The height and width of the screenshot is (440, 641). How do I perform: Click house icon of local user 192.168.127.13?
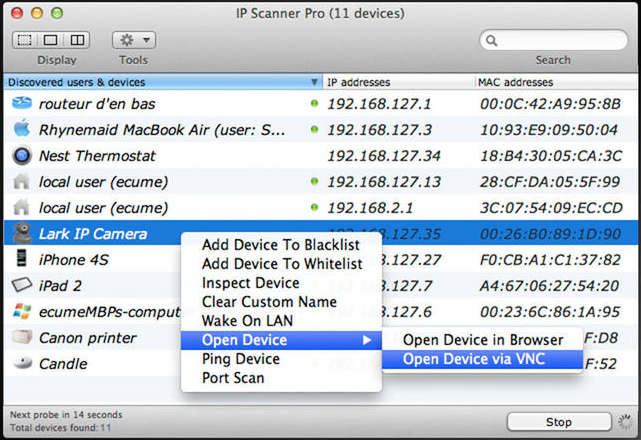(22, 181)
